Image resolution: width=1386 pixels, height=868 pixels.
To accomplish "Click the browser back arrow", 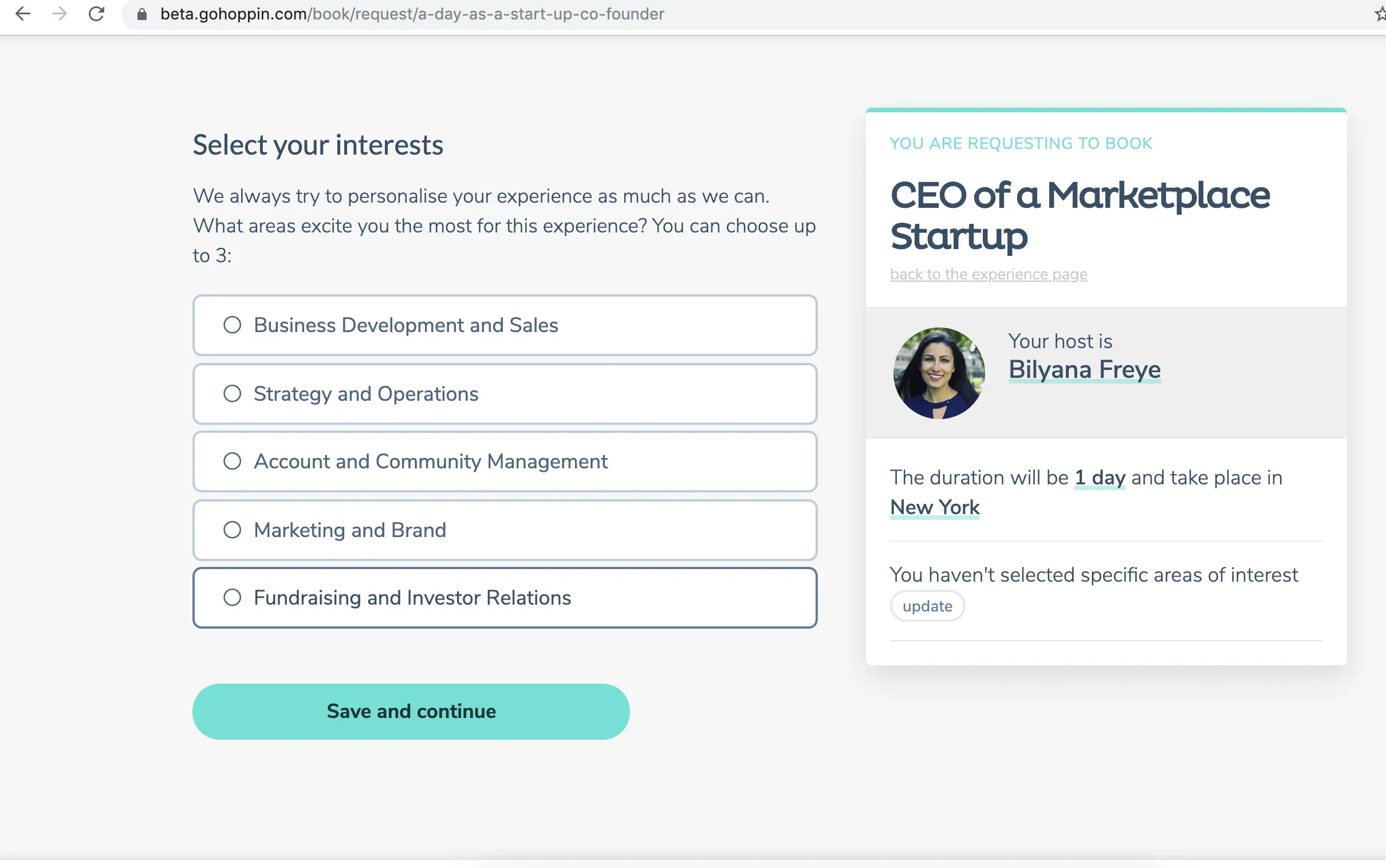I will [23, 14].
